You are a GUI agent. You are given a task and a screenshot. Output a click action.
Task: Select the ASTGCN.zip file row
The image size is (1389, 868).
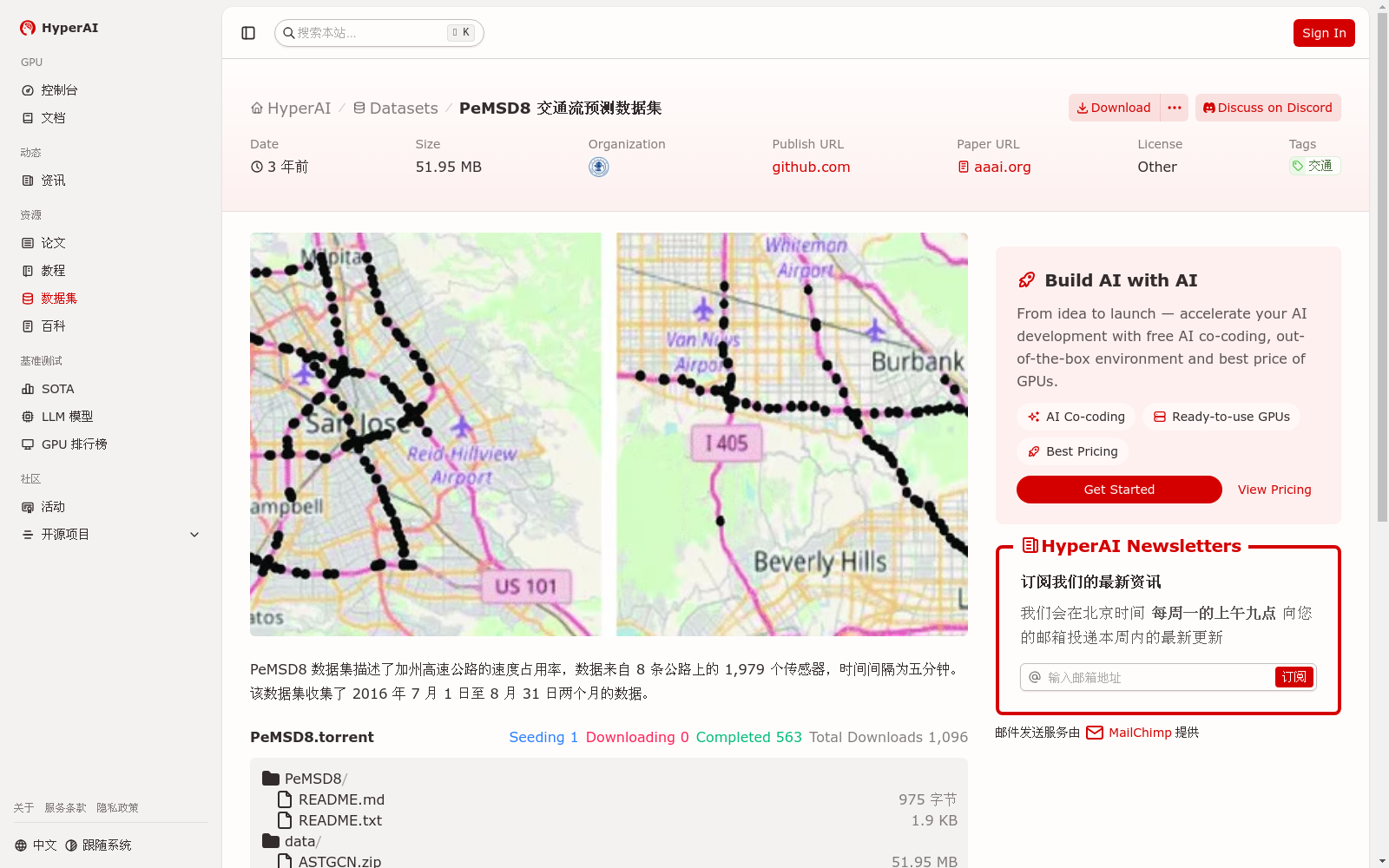[x=609, y=861]
